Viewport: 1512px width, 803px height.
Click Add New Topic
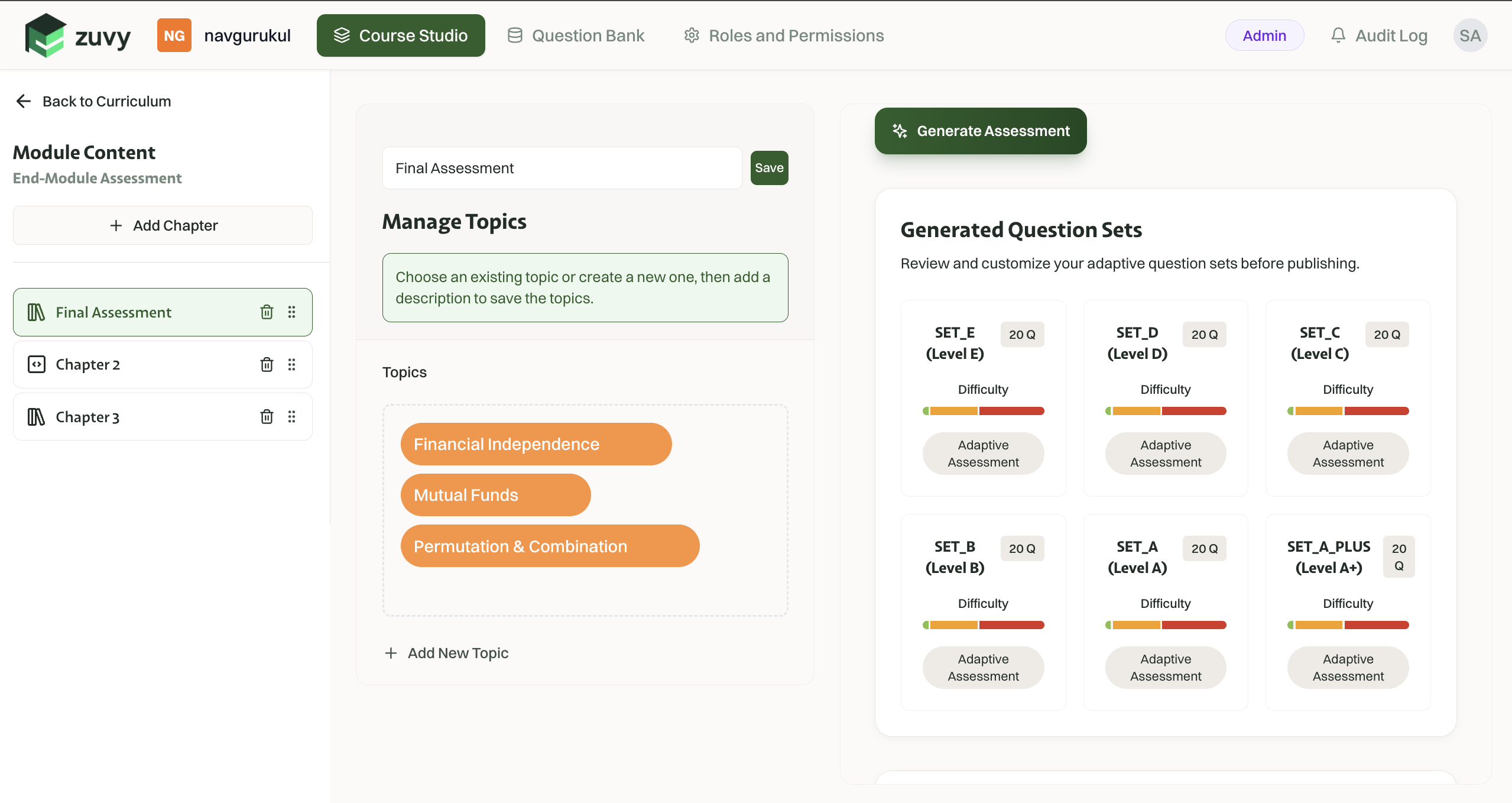click(x=446, y=653)
